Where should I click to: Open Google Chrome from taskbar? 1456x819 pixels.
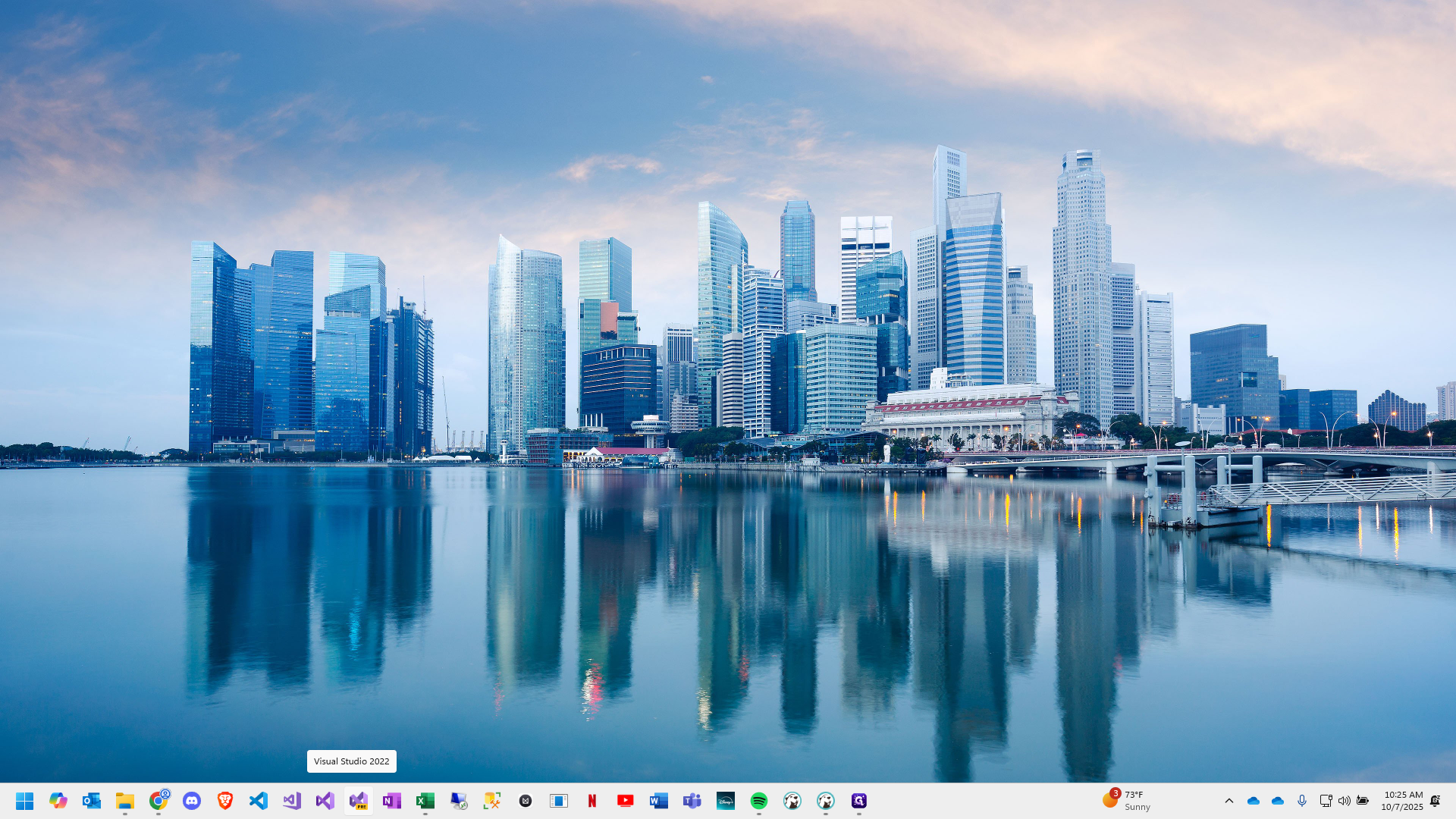pyautogui.click(x=158, y=801)
